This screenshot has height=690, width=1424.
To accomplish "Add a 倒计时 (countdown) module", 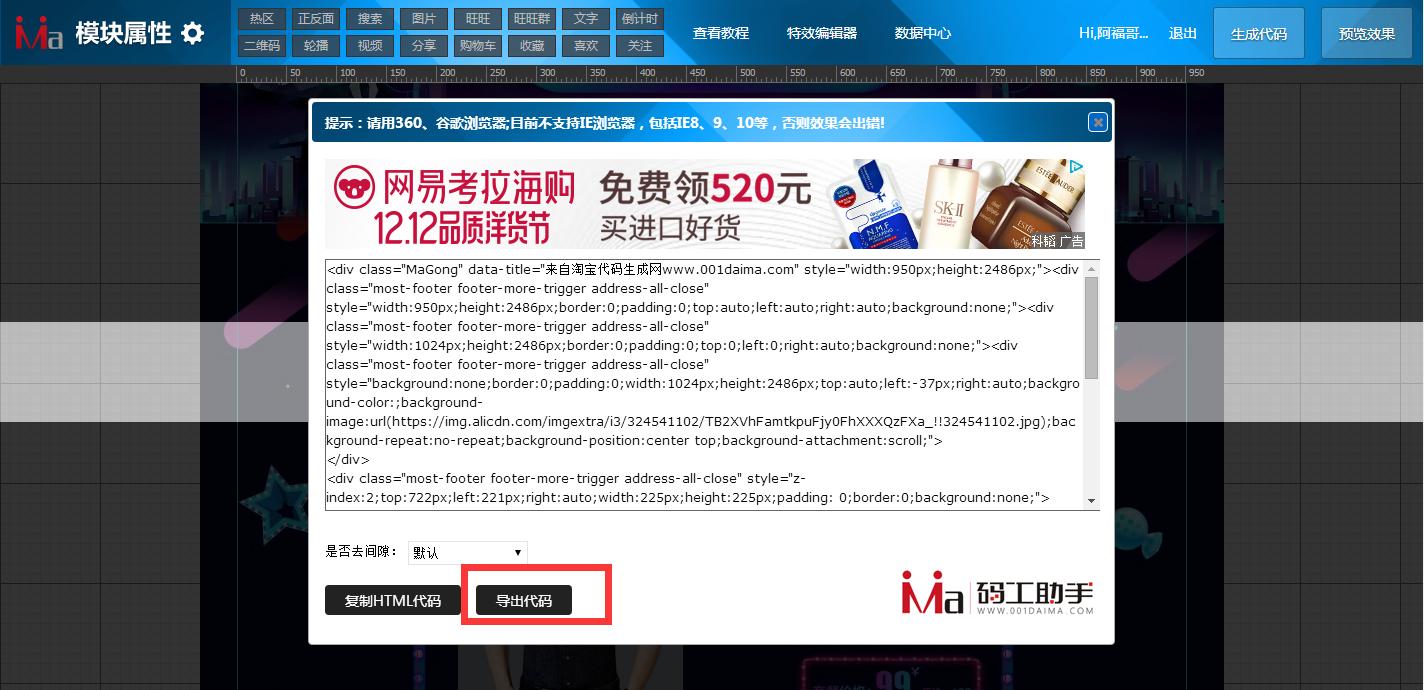I will (640, 18).
